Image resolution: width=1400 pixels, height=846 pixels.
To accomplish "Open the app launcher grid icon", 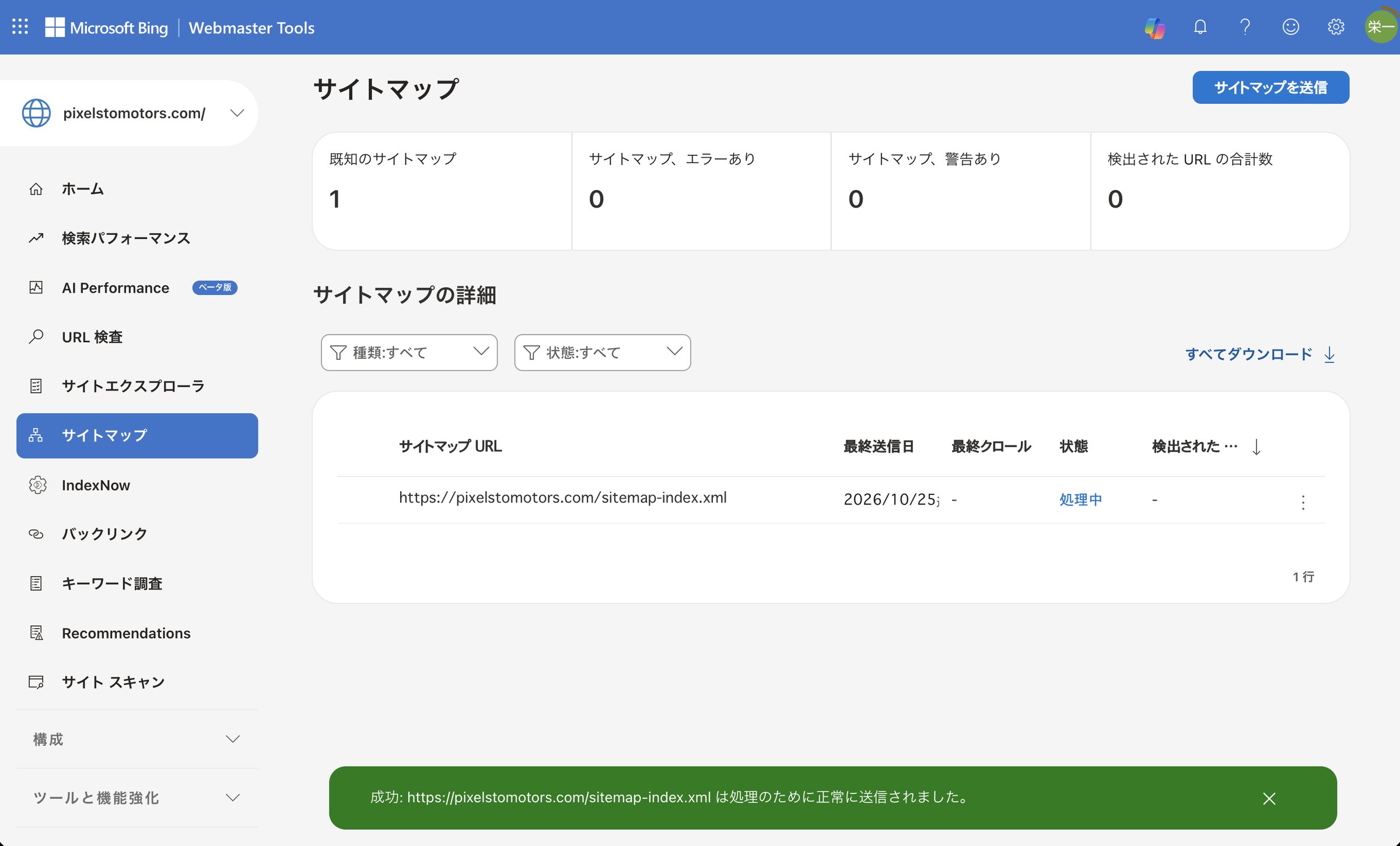I will coord(20,27).
